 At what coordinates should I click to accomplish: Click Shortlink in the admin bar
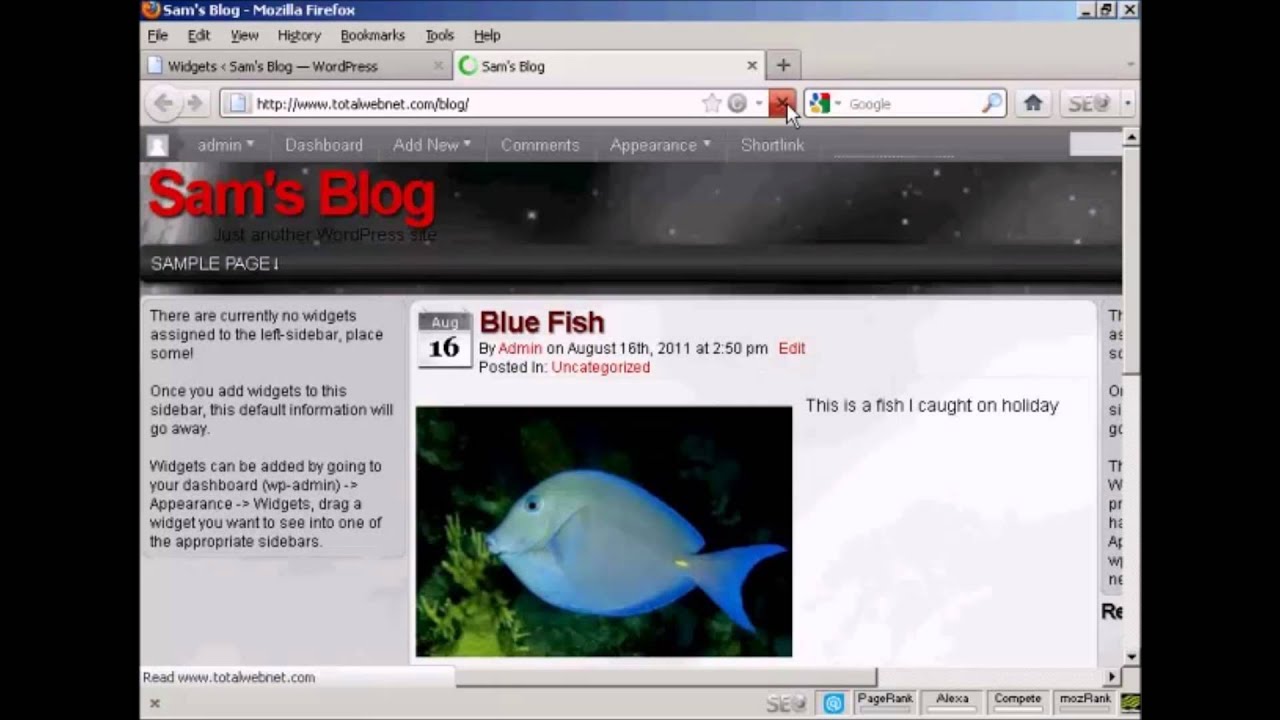pos(772,145)
